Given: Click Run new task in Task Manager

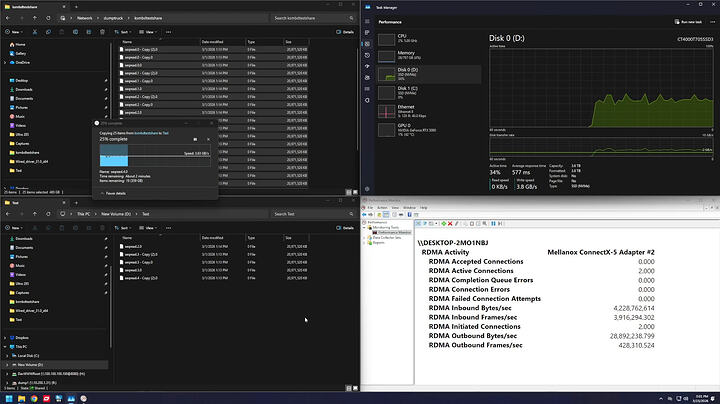Looking at the screenshot, I should coord(688,22).
